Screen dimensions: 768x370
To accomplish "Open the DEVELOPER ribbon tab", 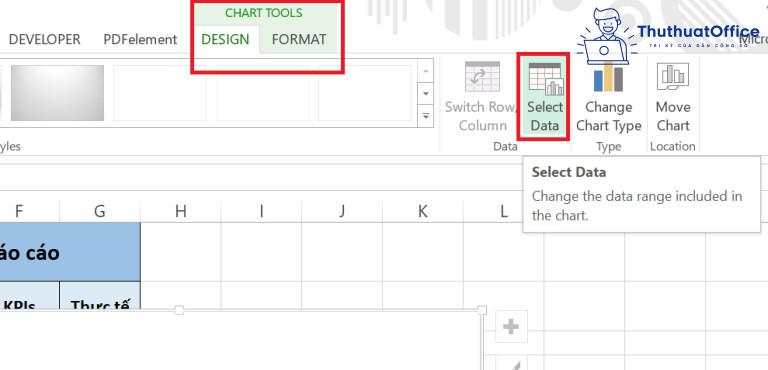I will [x=45, y=40].
